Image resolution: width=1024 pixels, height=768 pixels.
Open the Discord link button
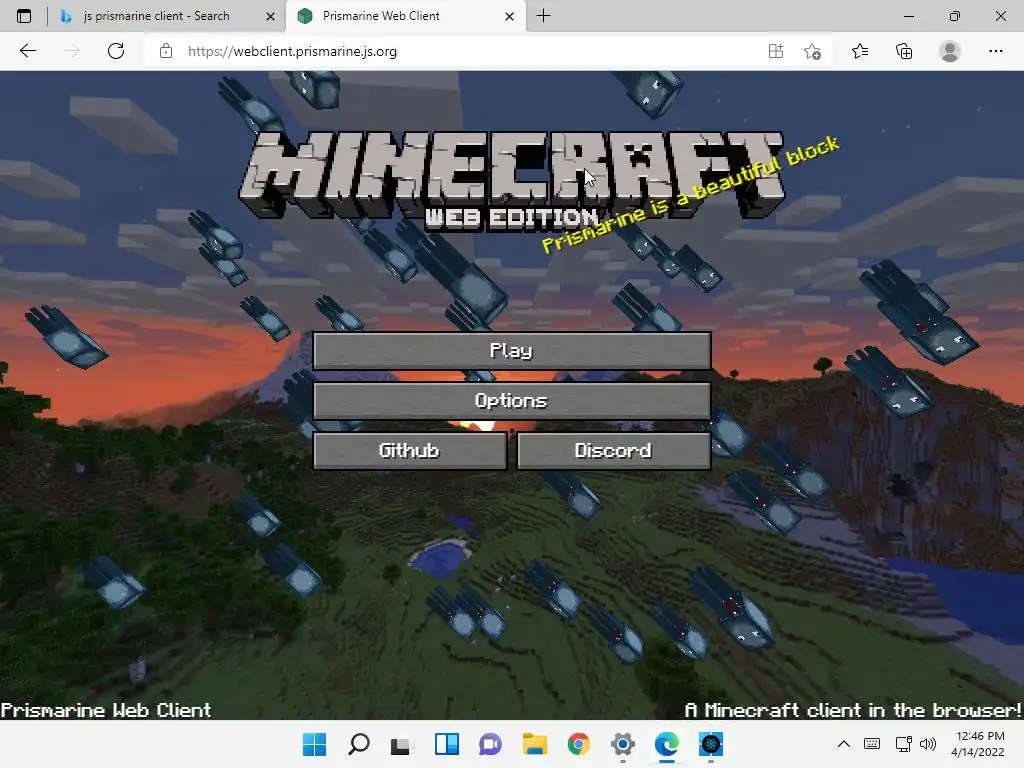pos(614,451)
